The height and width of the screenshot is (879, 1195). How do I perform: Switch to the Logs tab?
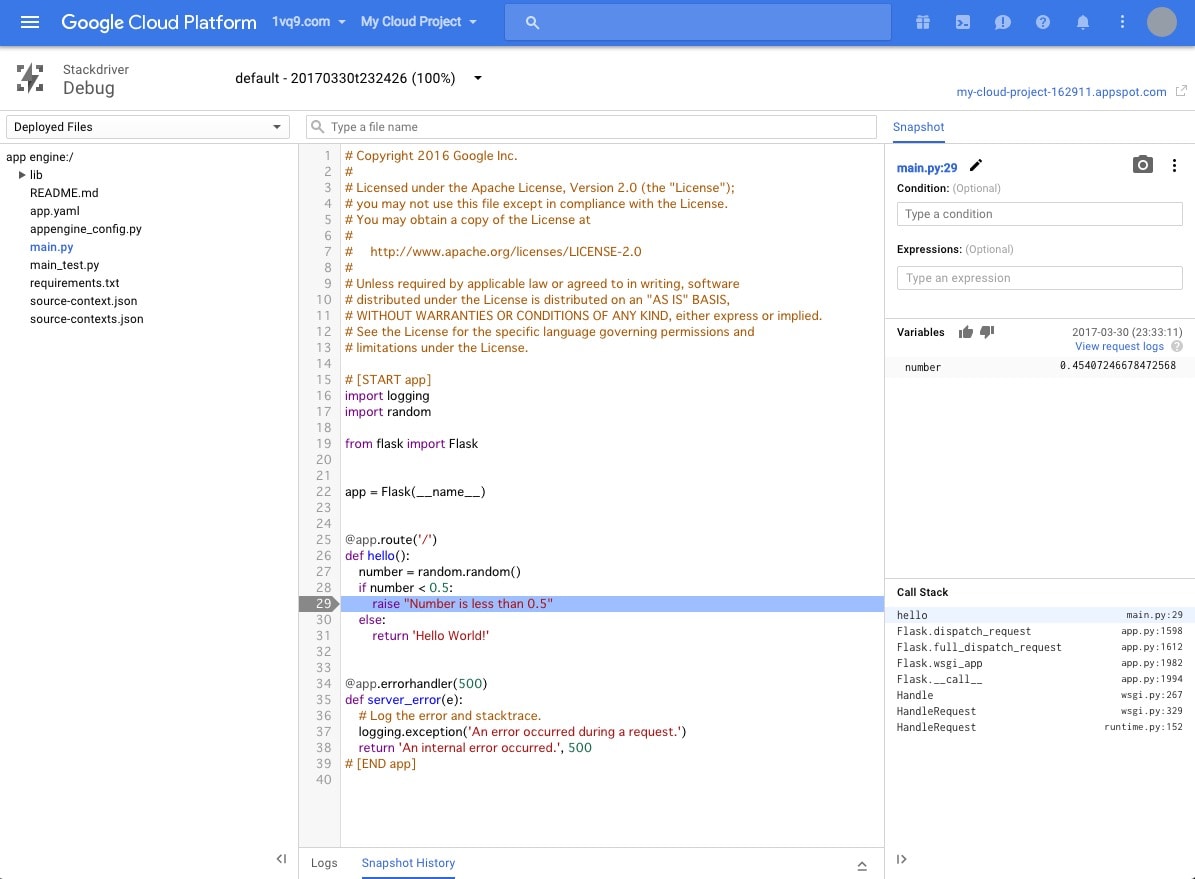tap(324, 862)
